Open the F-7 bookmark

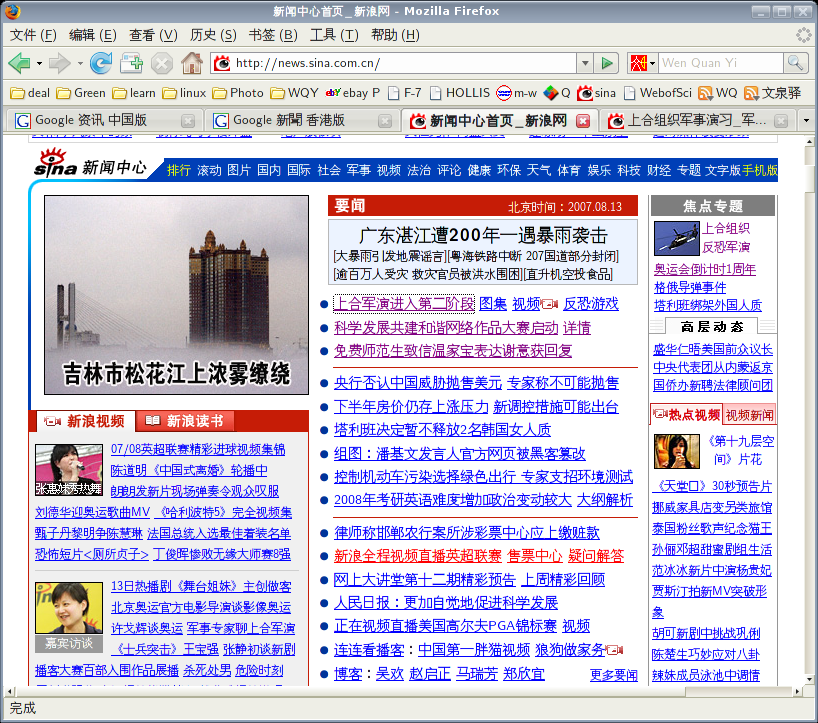[x=405, y=93]
